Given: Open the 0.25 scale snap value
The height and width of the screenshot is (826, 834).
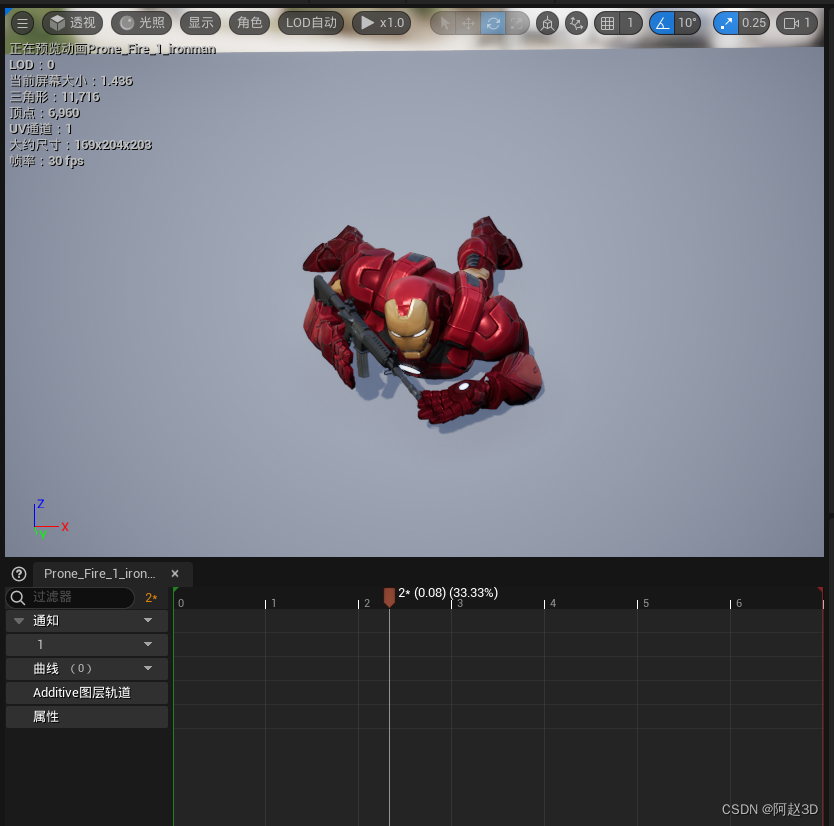Looking at the screenshot, I should tap(754, 23).
